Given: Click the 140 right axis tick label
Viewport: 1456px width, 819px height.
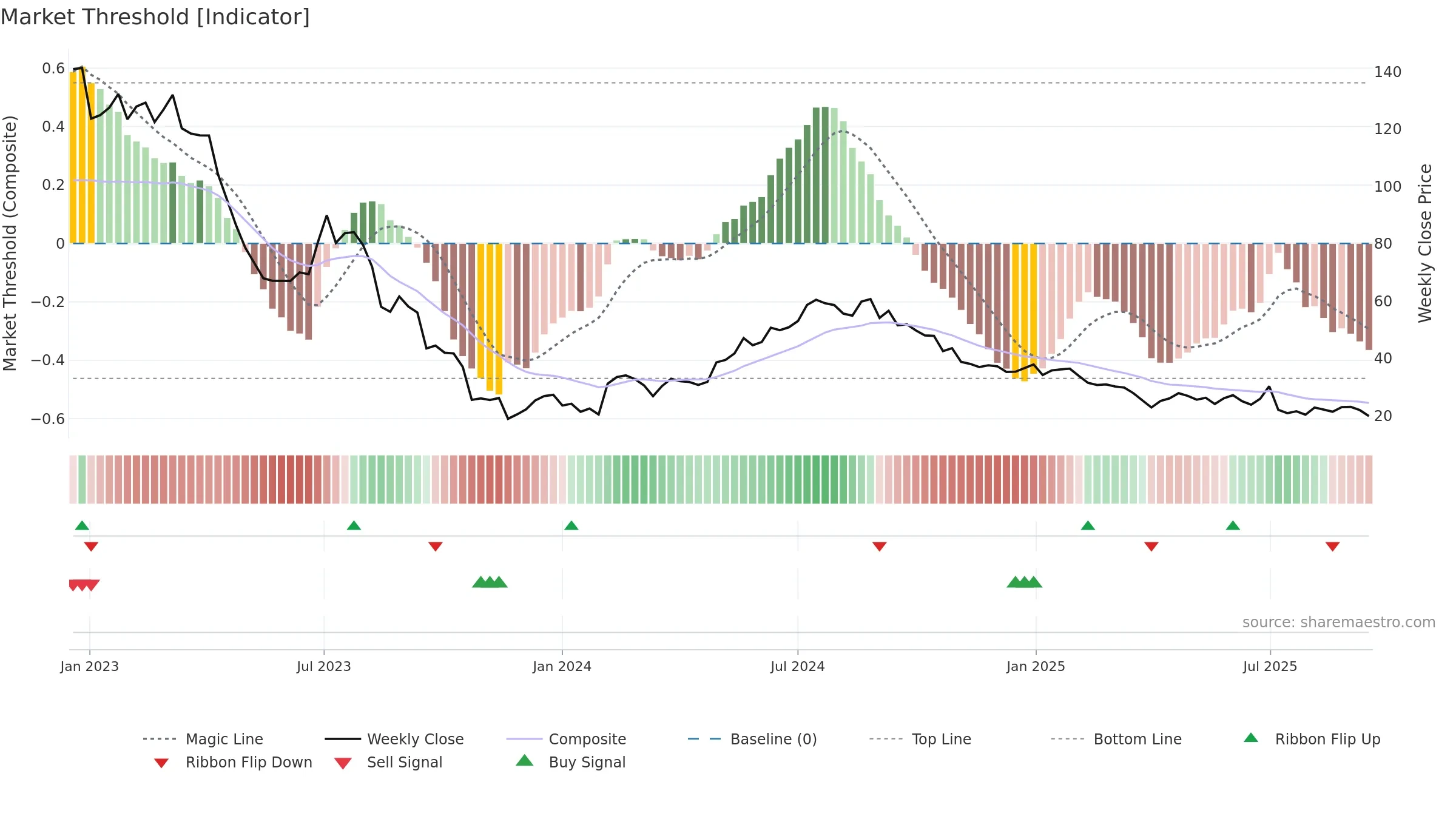Looking at the screenshot, I should pos(1387,72).
